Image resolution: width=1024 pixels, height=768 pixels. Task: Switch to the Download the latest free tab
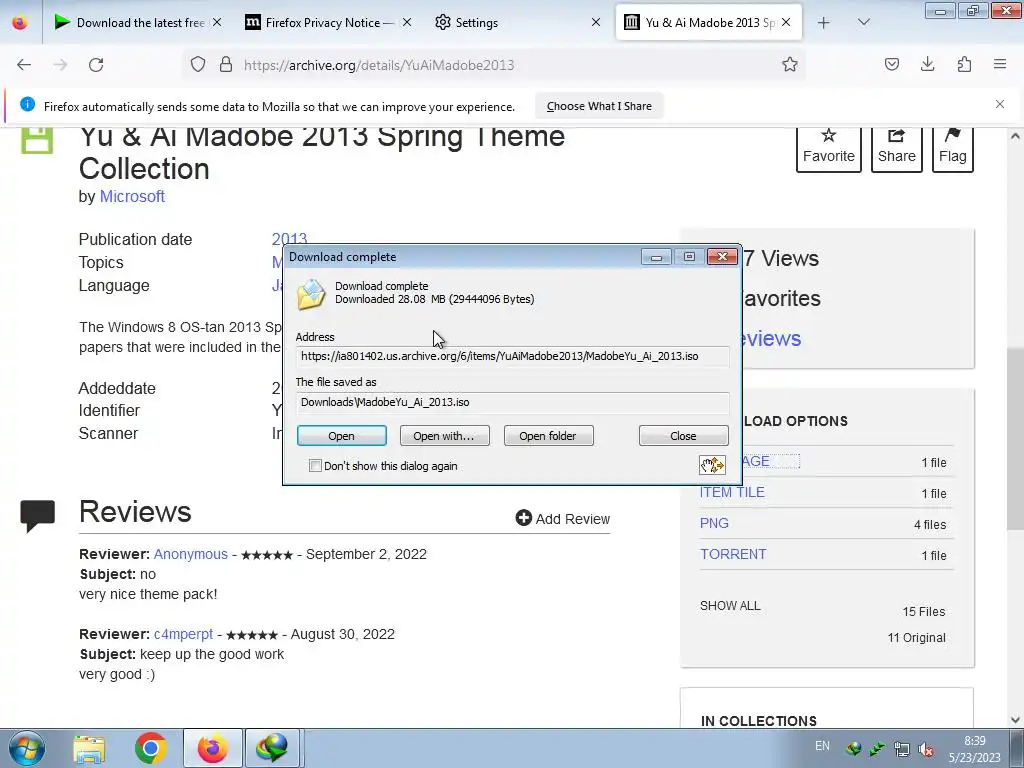pyautogui.click(x=138, y=23)
